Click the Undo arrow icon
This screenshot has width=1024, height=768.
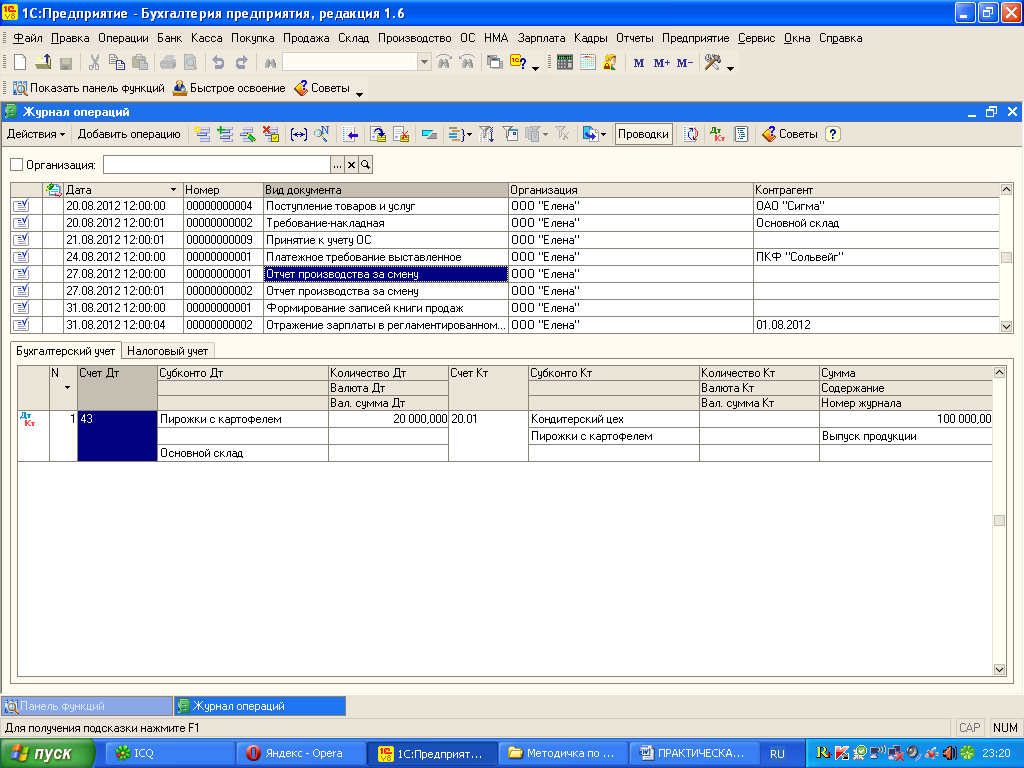(x=218, y=63)
